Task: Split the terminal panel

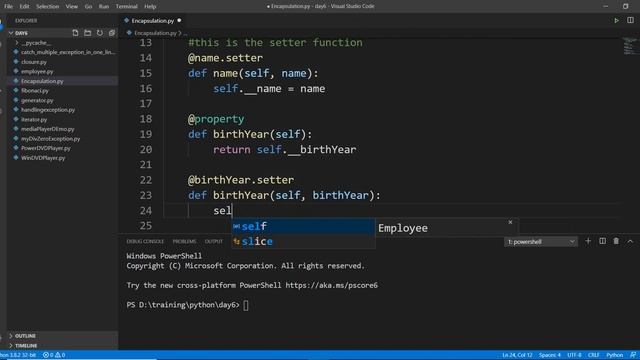Action: point(602,241)
